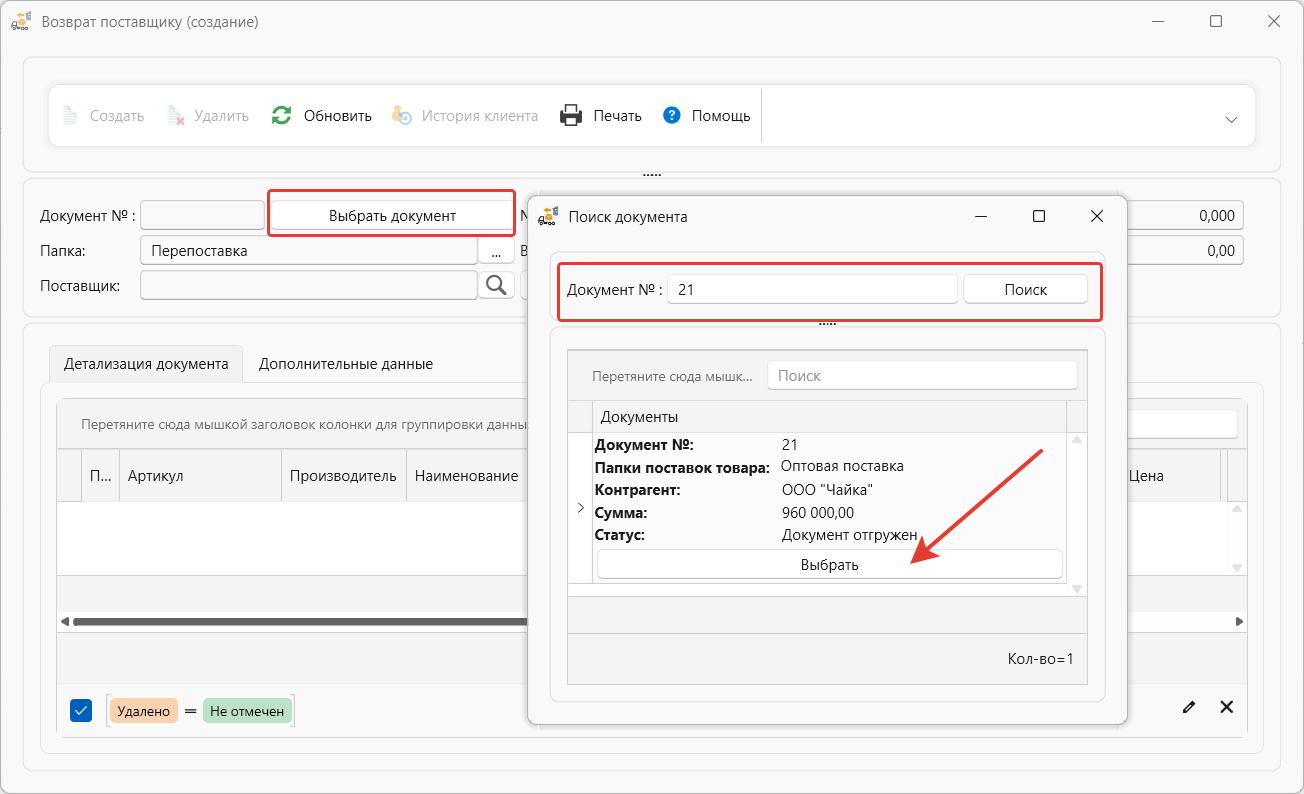Click the Не отмечен filter value
1304x794 pixels.
click(x=247, y=711)
